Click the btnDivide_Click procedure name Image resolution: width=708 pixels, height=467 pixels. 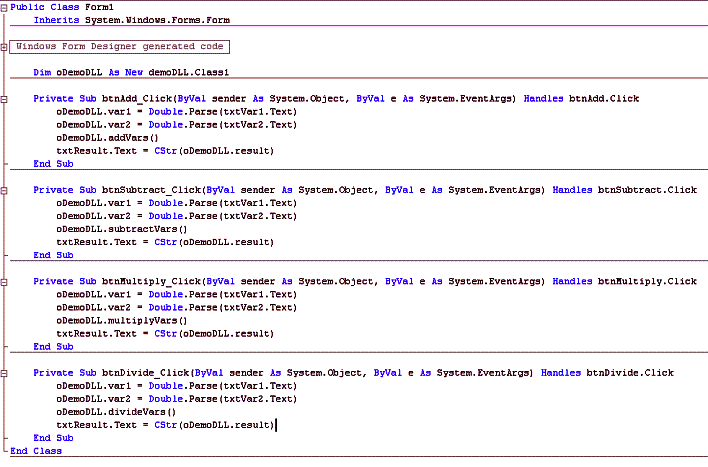click(146, 373)
